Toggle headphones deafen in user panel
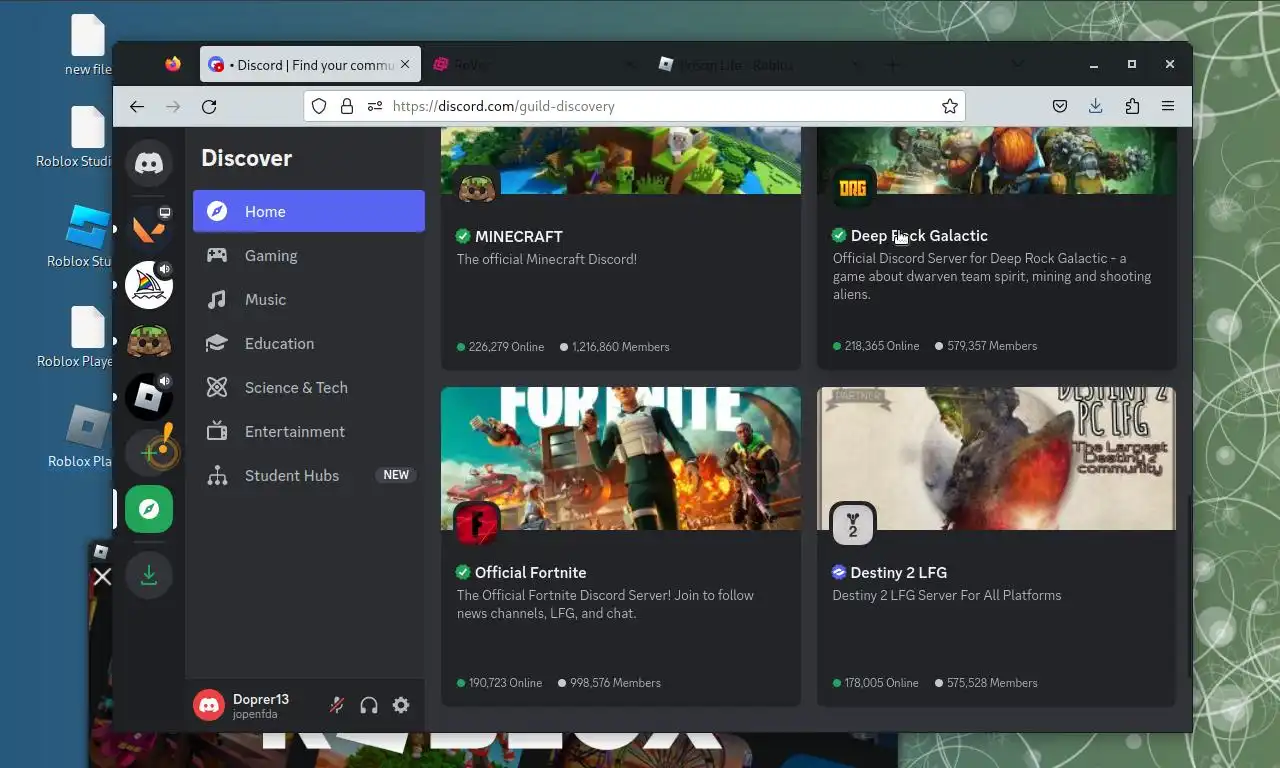The width and height of the screenshot is (1280, 768). coord(369,705)
